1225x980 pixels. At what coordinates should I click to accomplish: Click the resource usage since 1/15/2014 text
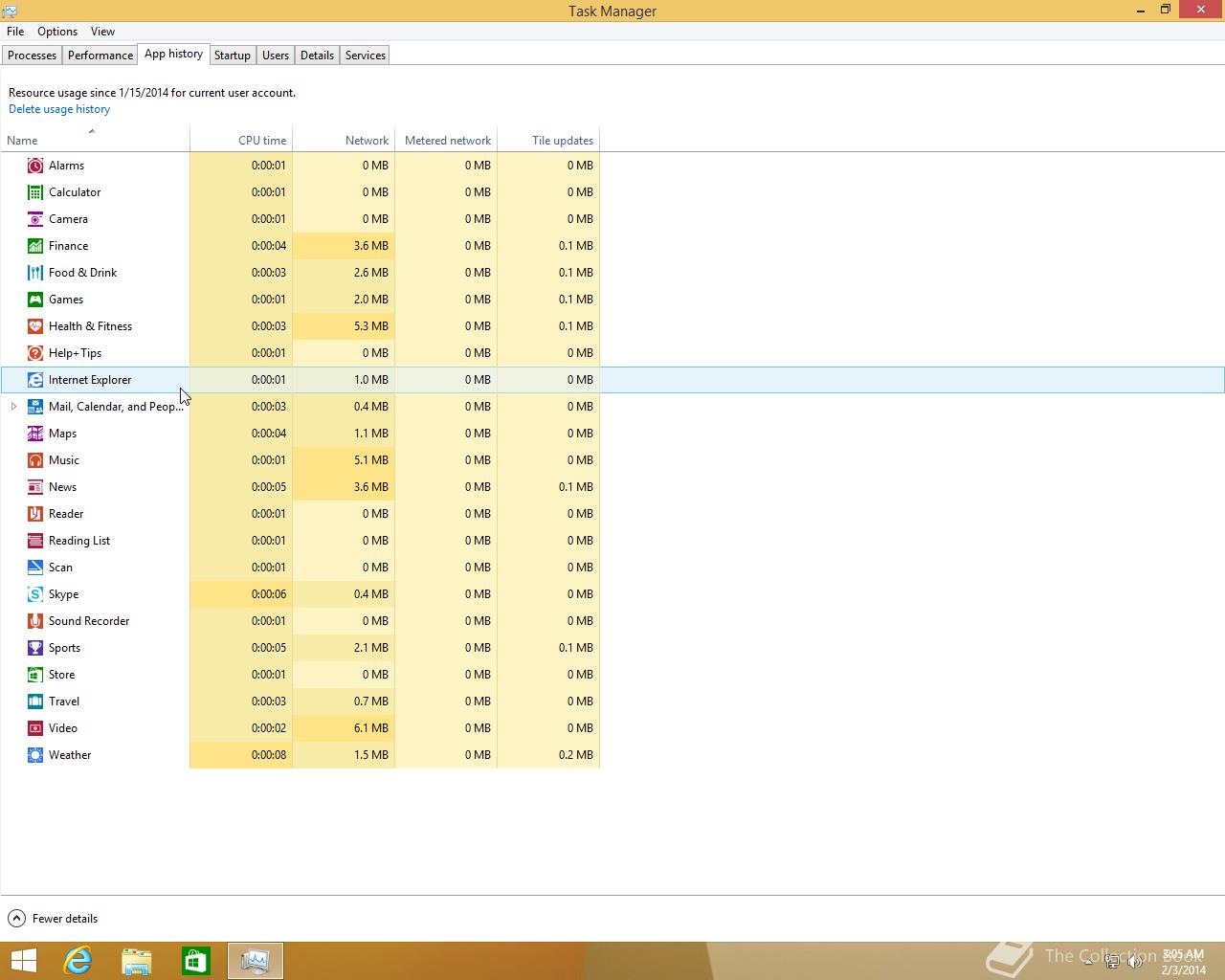[x=152, y=93]
